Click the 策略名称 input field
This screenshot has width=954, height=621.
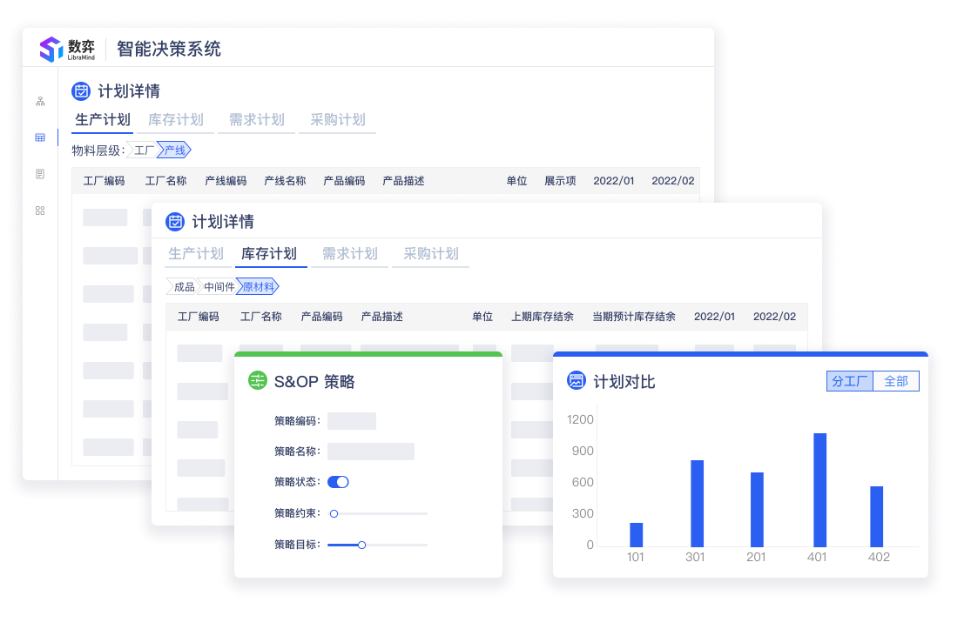[x=370, y=451]
